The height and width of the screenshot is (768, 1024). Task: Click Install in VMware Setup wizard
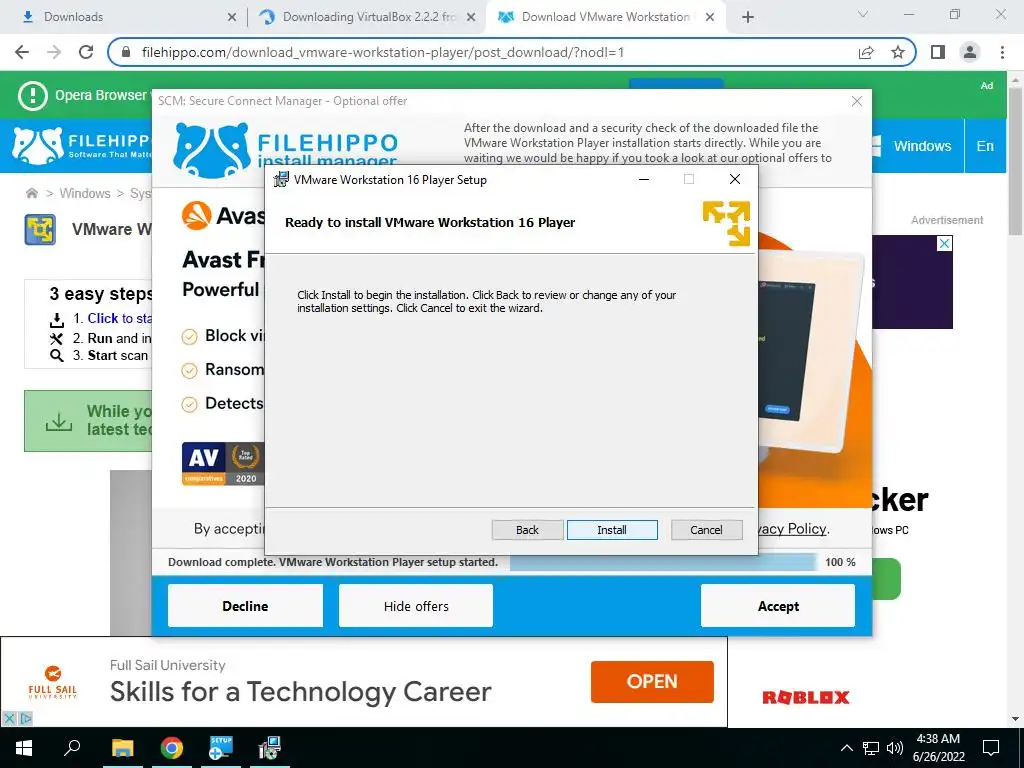pyautogui.click(x=612, y=530)
